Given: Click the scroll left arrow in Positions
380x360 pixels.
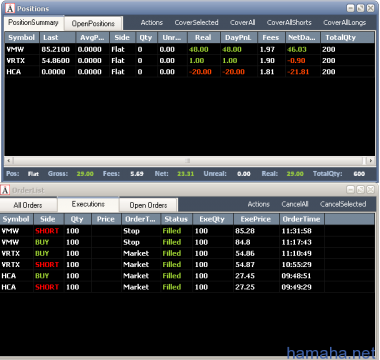Looking at the screenshot, I should coord(9,161).
